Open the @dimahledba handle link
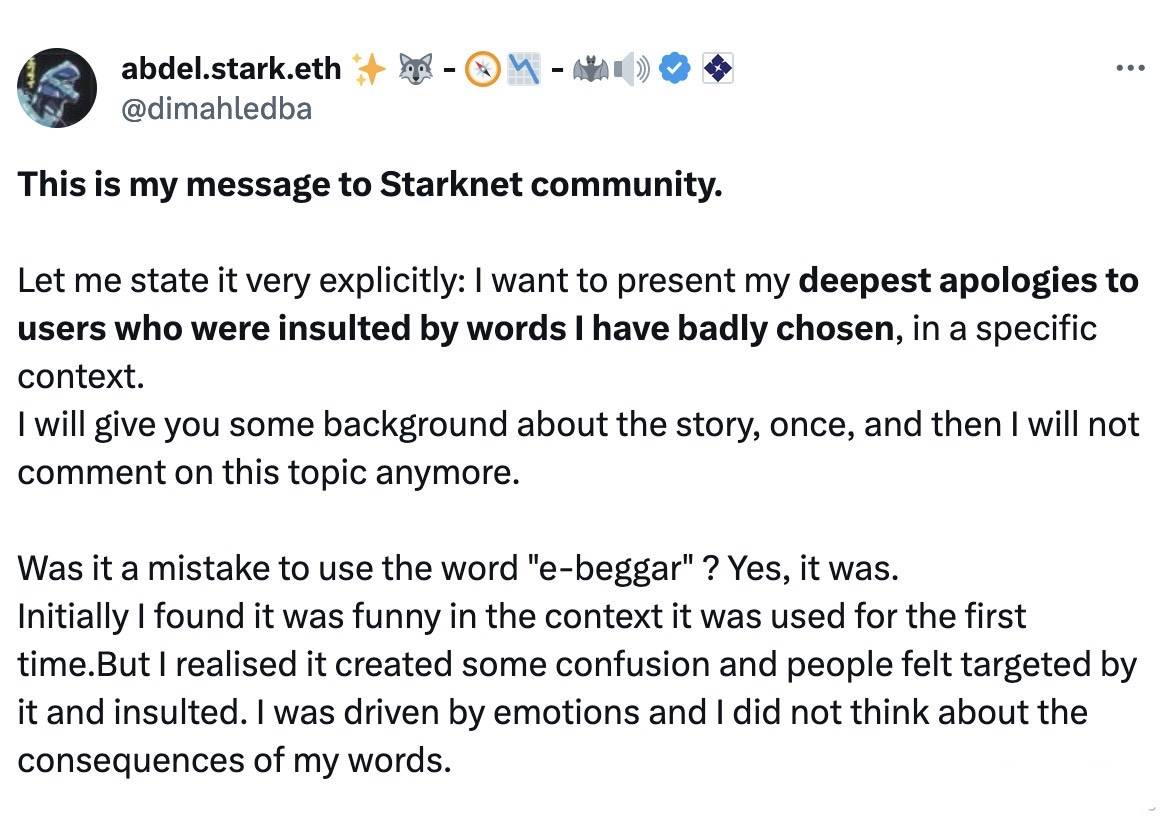This screenshot has height=832, width=1176. pyautogui.click(x=216, y=109)
